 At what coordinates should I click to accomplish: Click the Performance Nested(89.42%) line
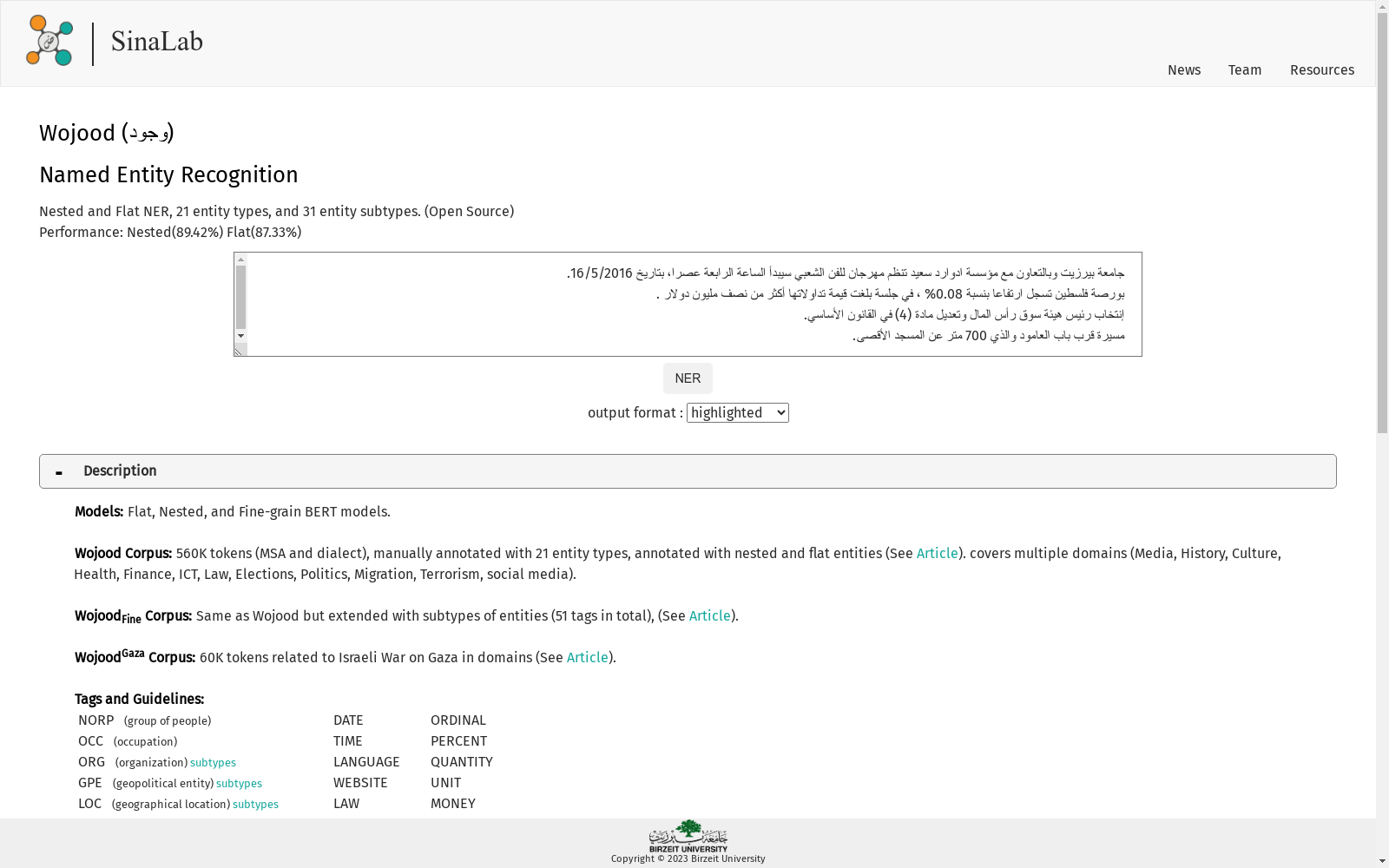coord(170,233)
